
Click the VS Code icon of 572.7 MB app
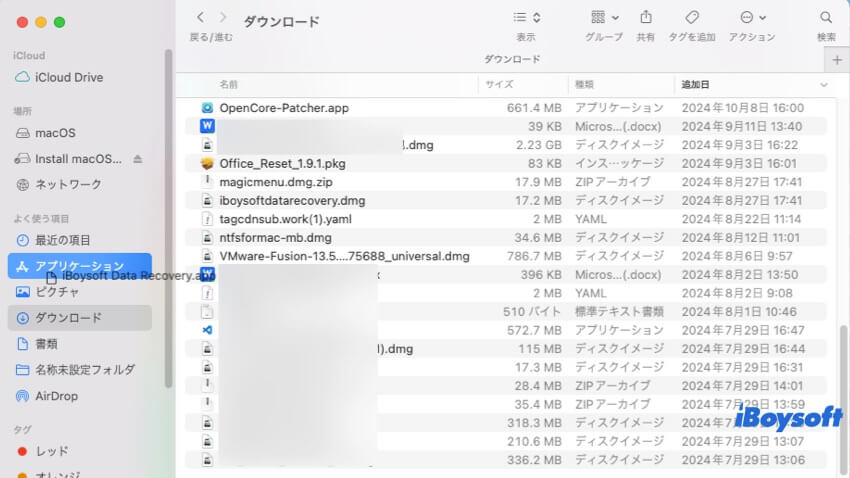pos(207,330)
